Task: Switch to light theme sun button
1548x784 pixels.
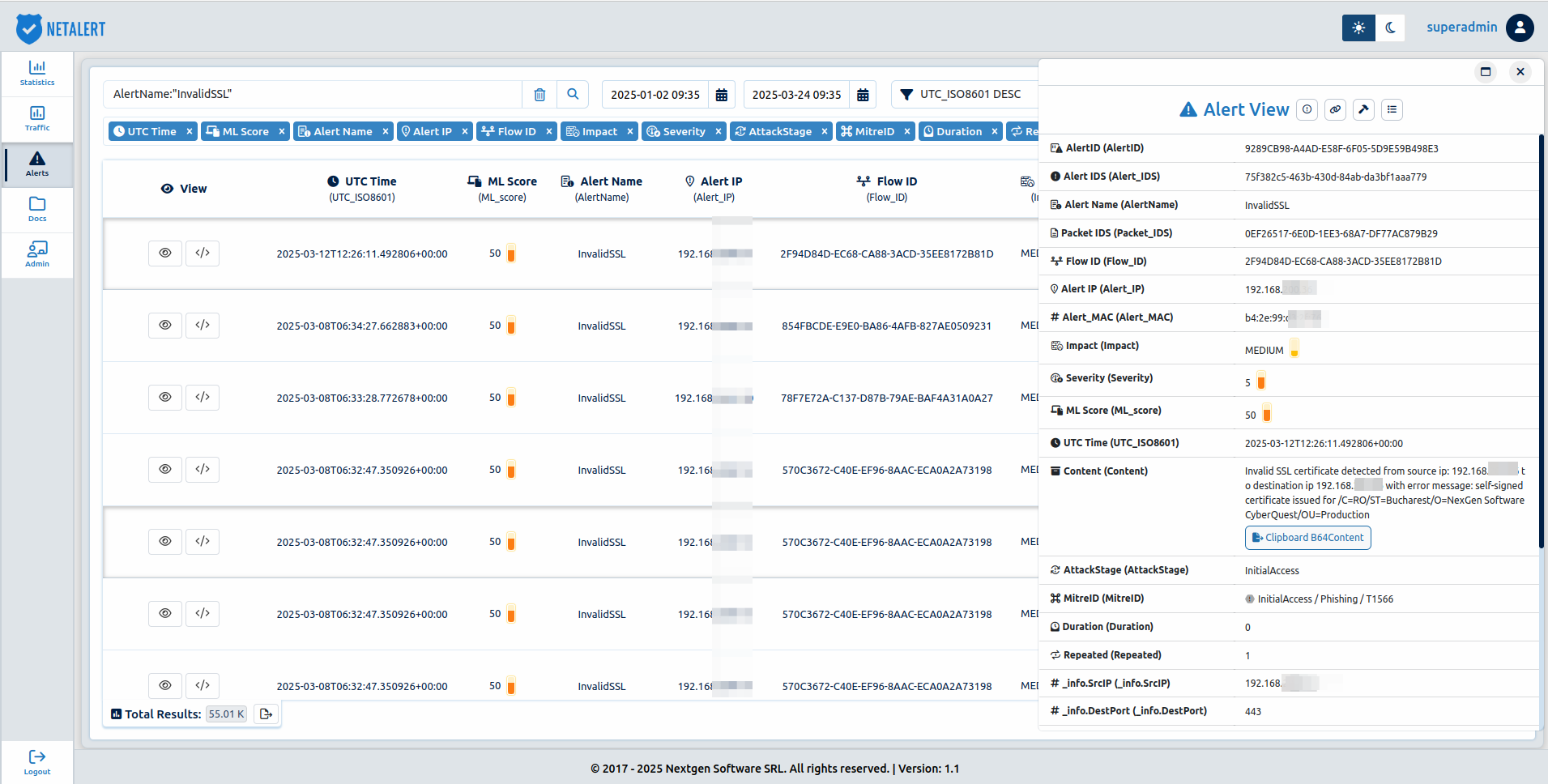Action: [1358, 28]
